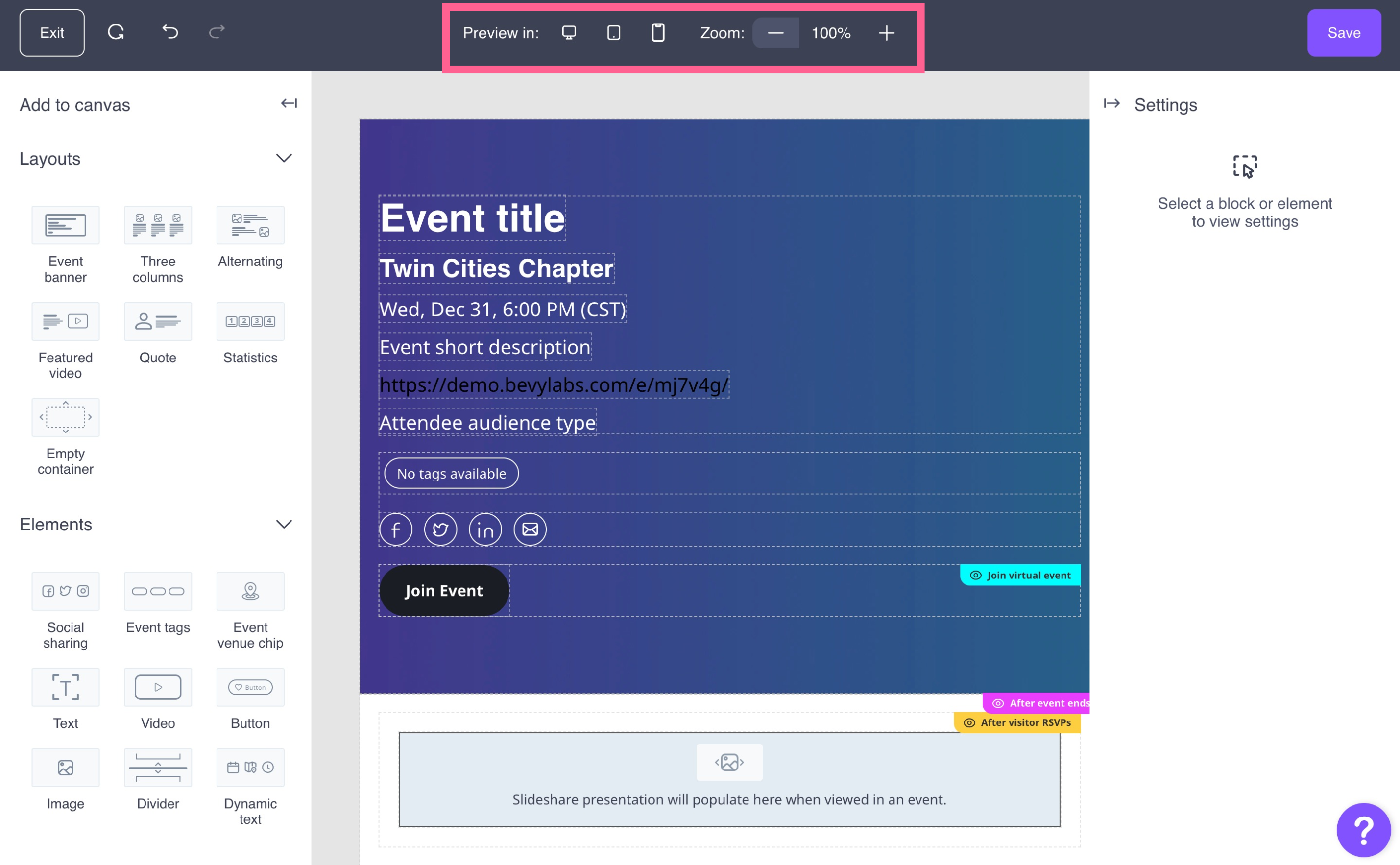Click the Save button
Image resolution: width=1400 pixels, height=865 pixels.
point(1343,33)
